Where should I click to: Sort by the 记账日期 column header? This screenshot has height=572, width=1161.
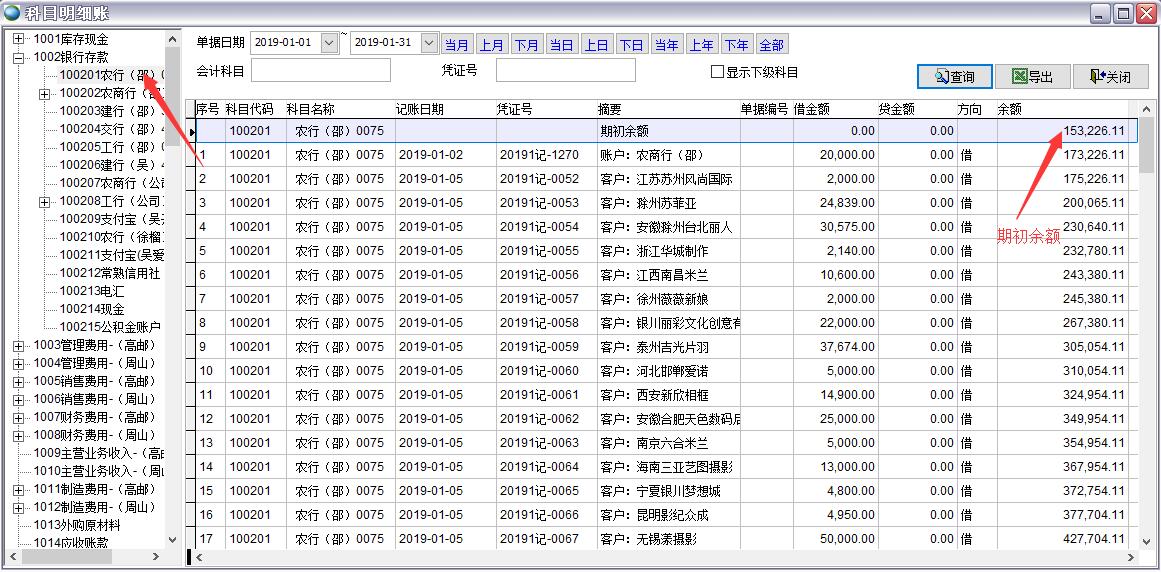[x=420, y=109]
